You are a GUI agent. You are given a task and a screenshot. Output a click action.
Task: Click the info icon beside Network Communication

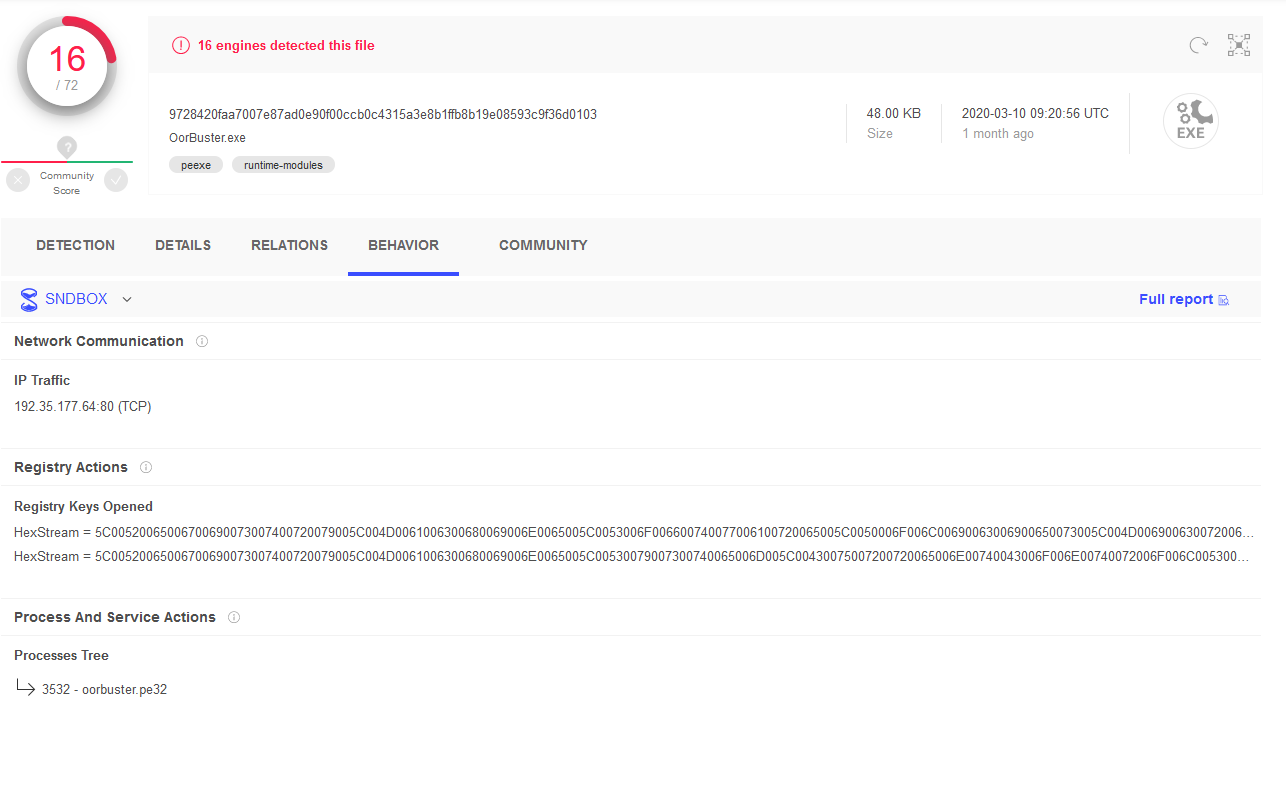coord(202,342)
